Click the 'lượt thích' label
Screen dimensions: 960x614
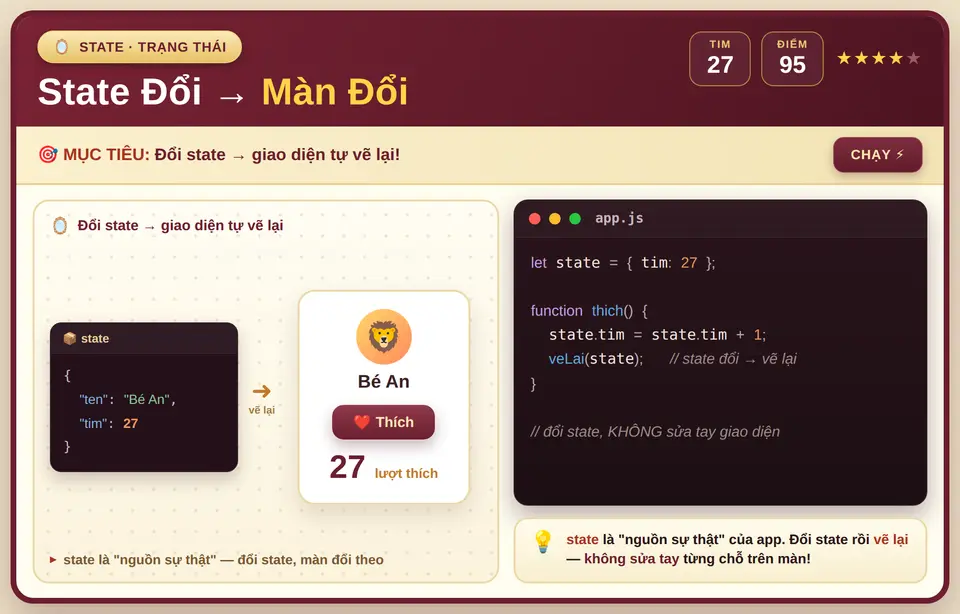click(x=406, y=473)
